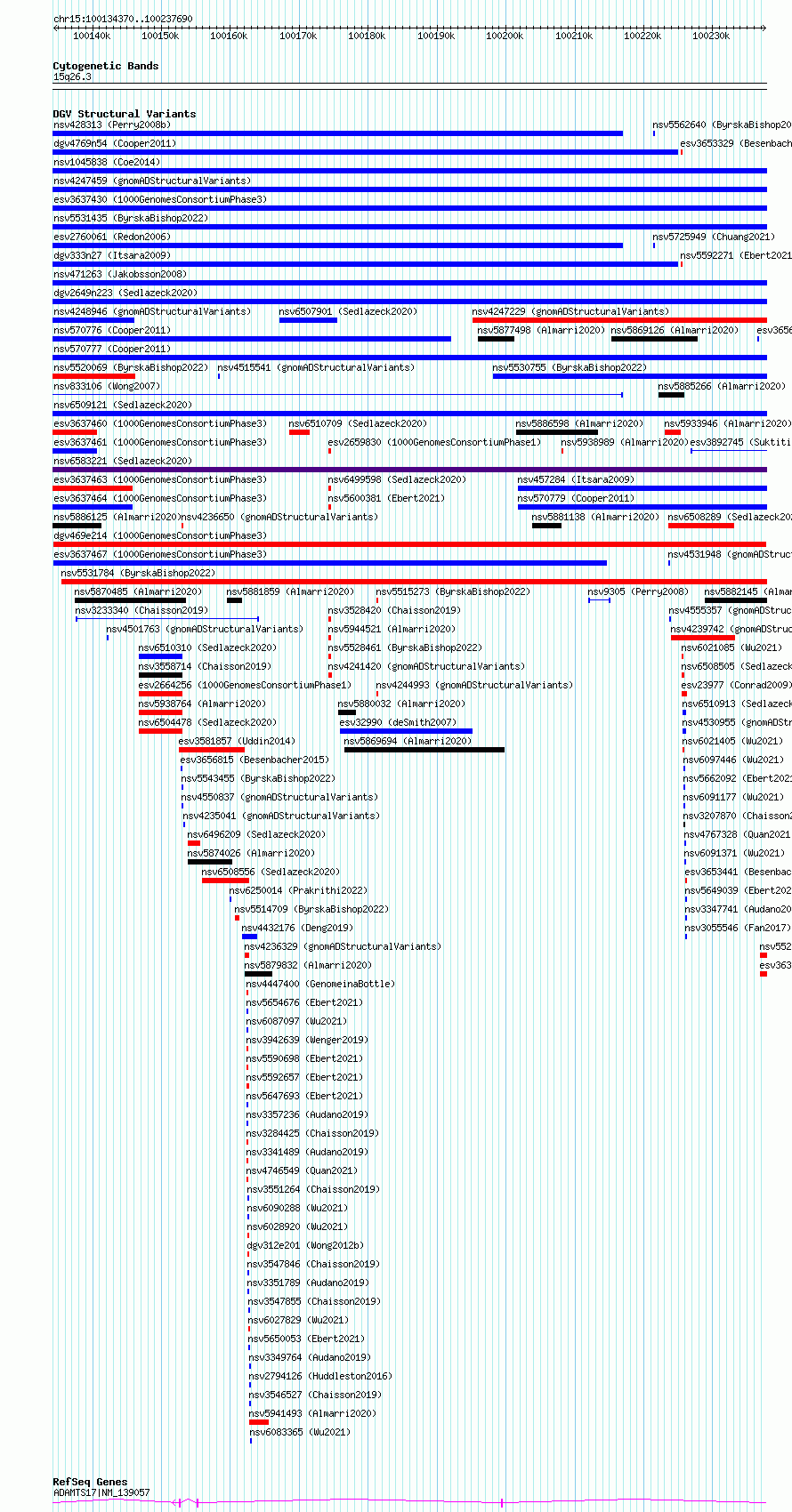Click black bar under nsv5869694 (Almarri2020)
Image resolution: width=792 pixels, height=1512 pixels.
(x=424, y=750)
